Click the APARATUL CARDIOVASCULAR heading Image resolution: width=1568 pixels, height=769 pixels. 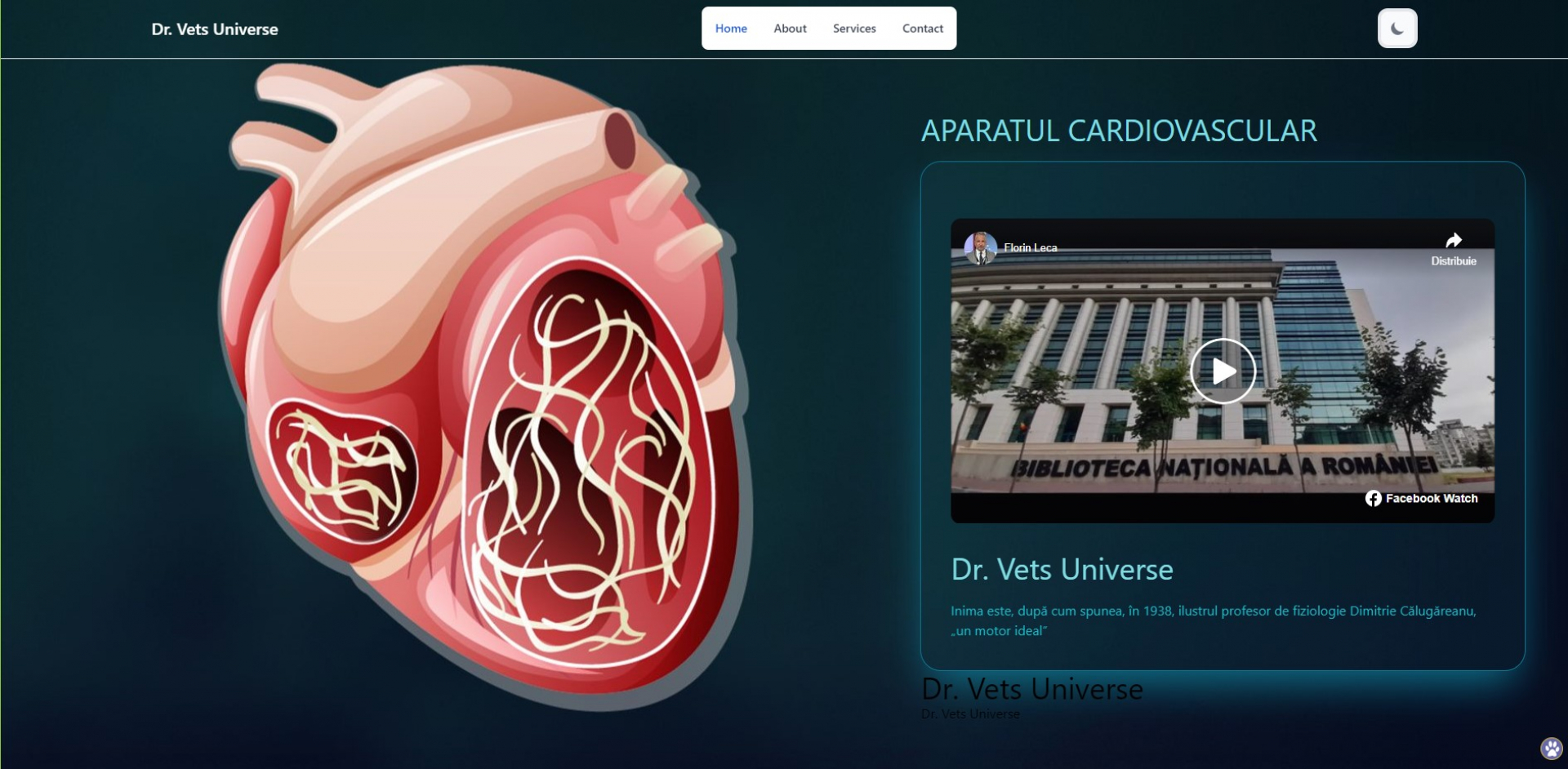pos(1119,131)
